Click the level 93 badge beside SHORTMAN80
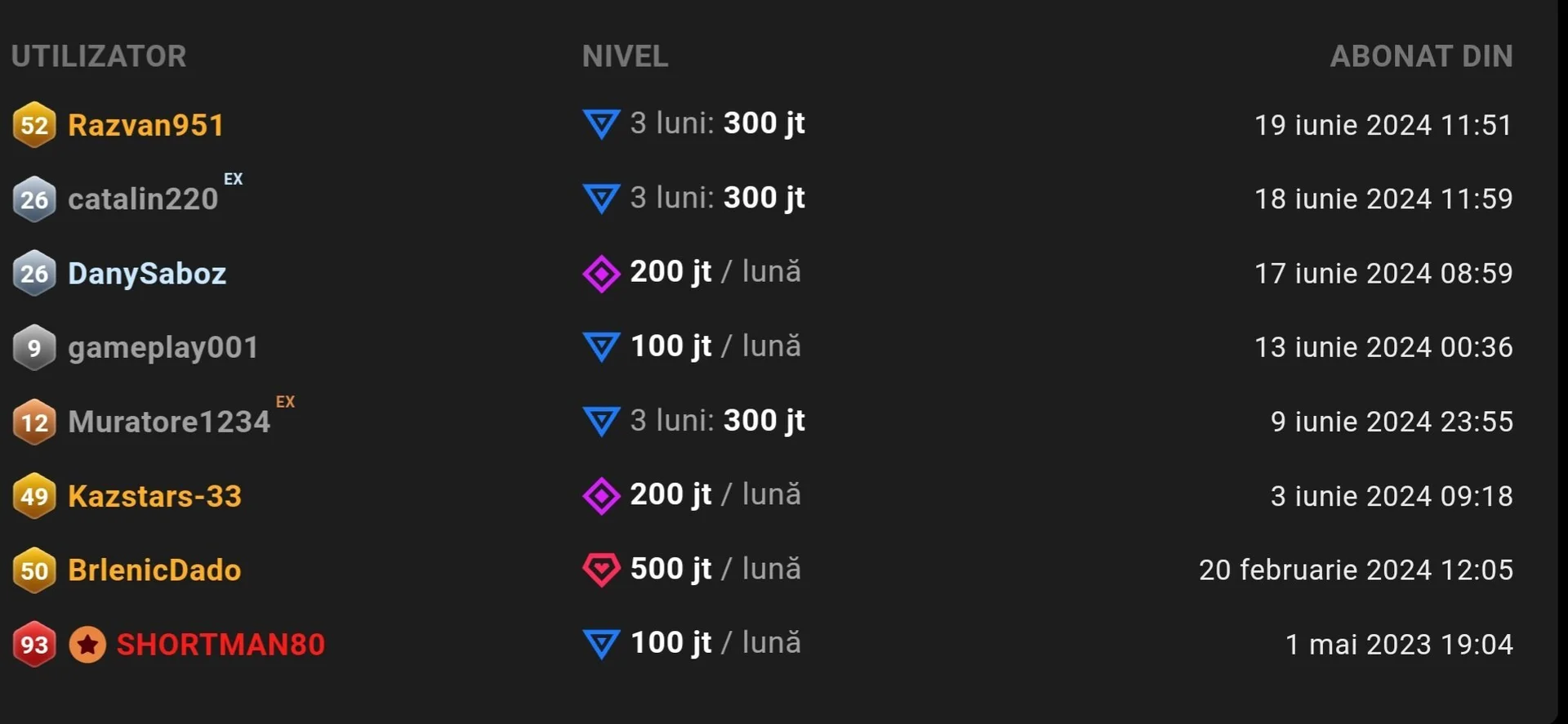Screen dimensions: 1568x724 34,645
